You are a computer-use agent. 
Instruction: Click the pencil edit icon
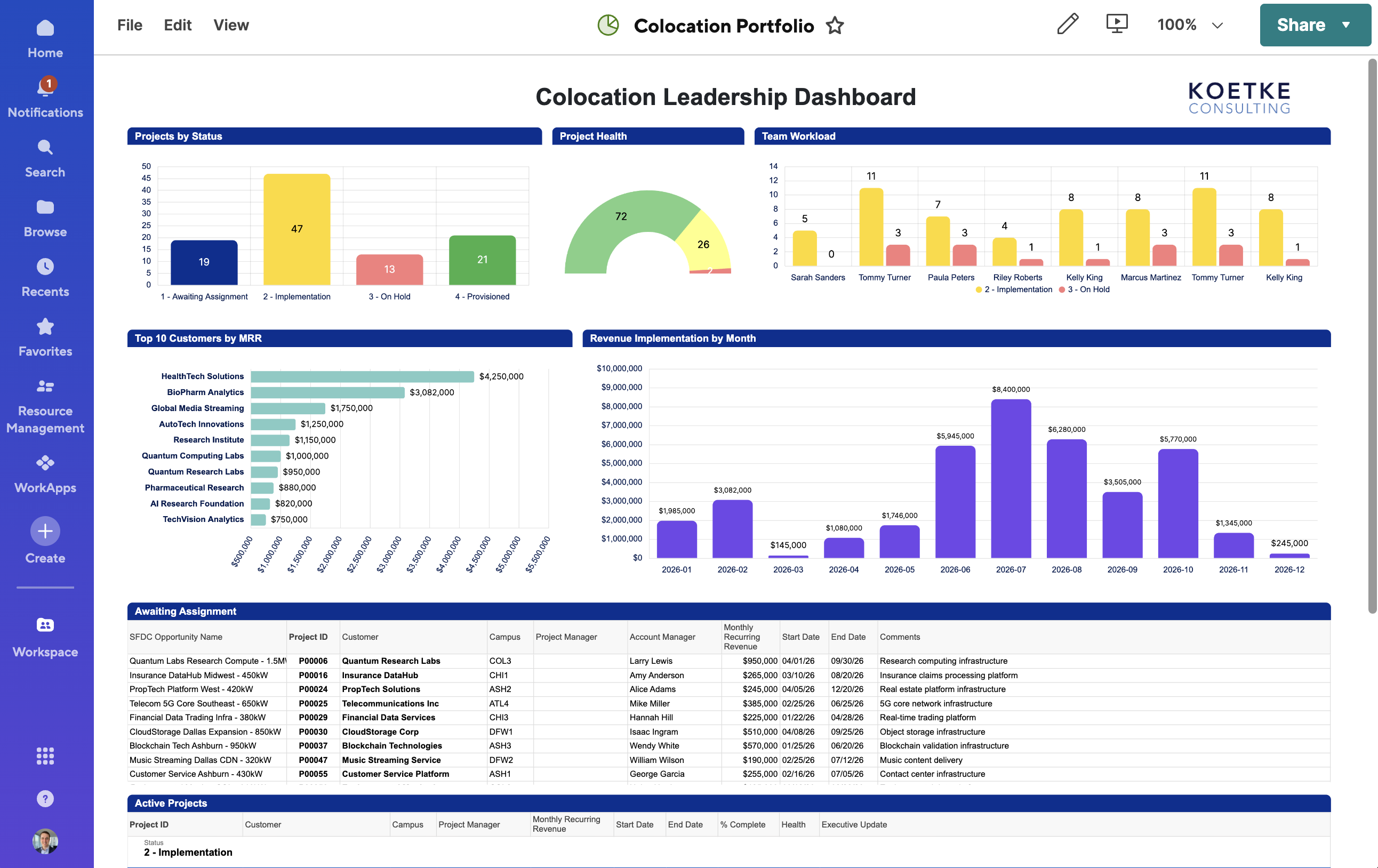(x=1067, y=25)
